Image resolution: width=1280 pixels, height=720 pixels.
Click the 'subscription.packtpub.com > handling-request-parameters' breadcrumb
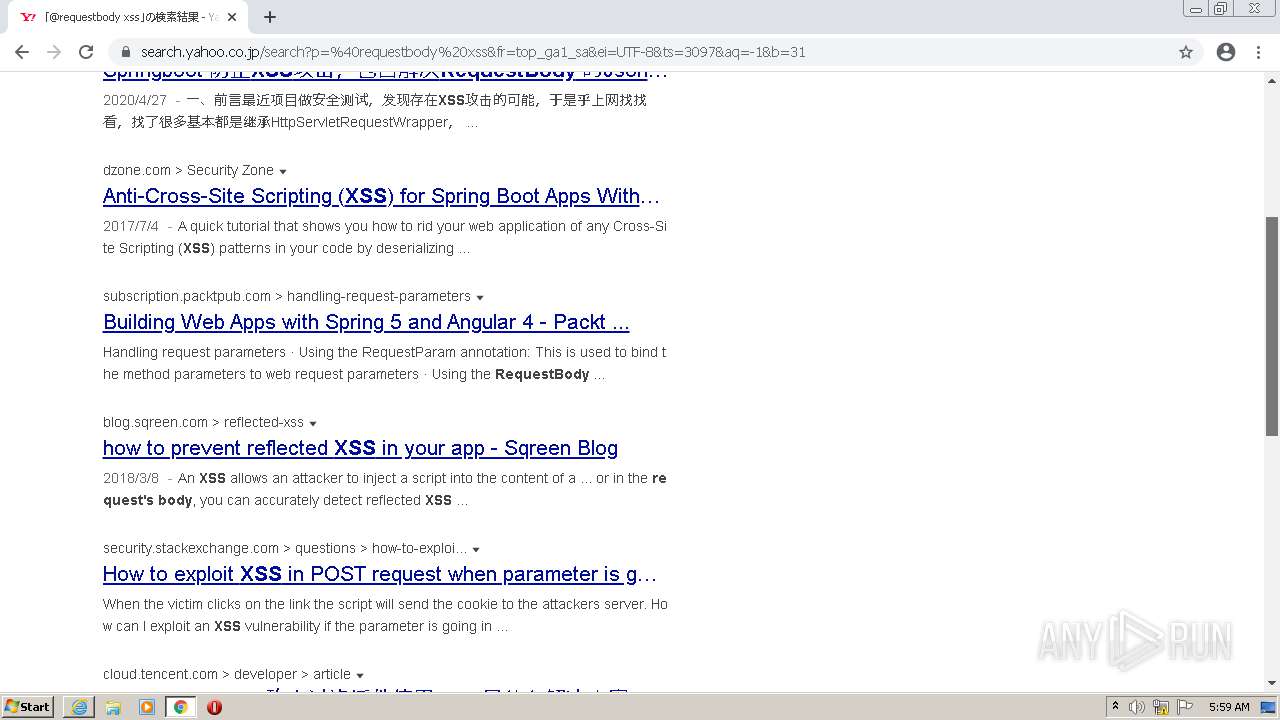pos(287,296)
